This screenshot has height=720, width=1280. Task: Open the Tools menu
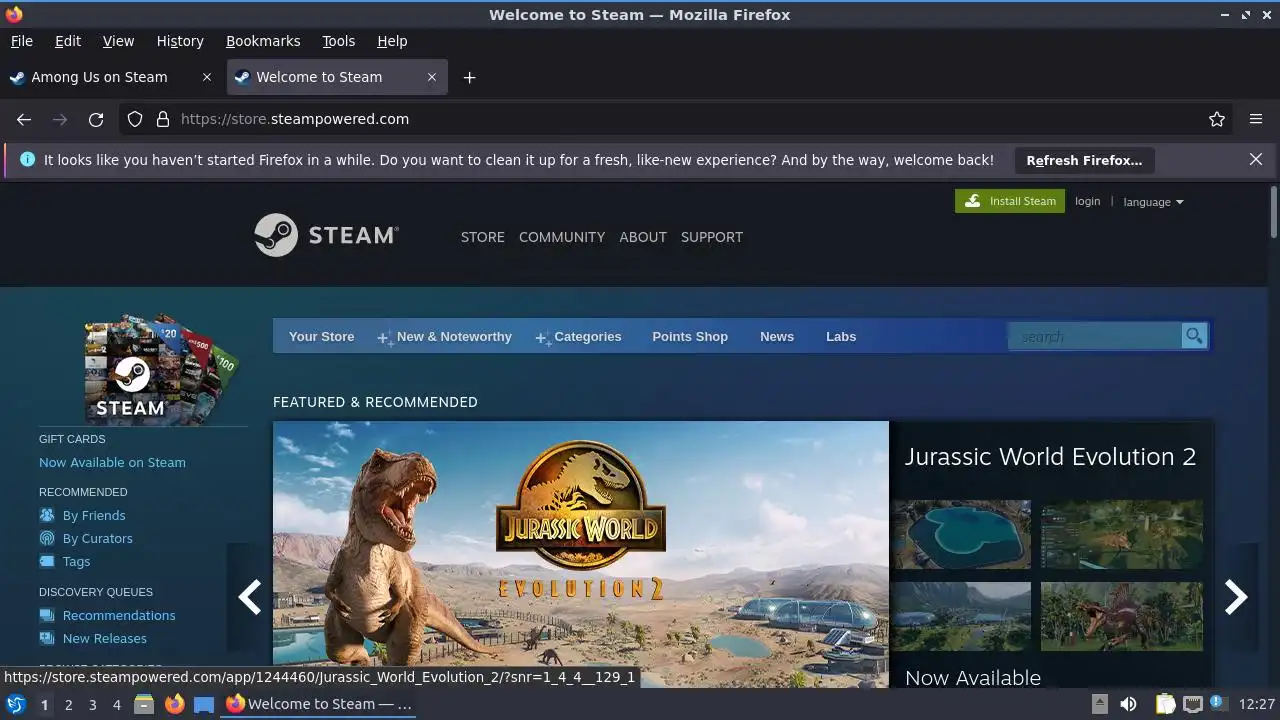(x=338, y=41)
